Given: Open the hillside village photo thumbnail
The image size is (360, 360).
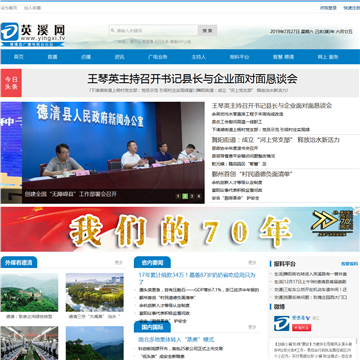Looking at the screenshot, I should 29,293.
